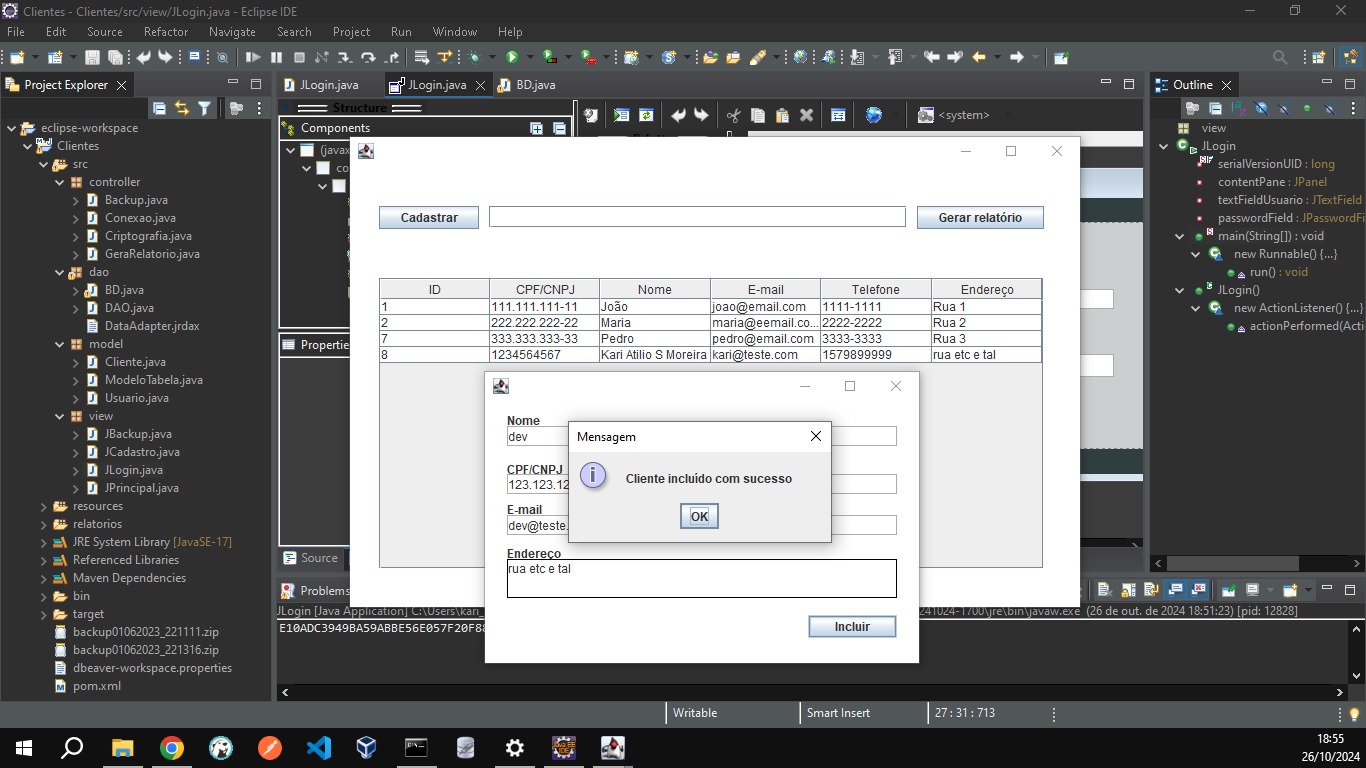Click the Coverage launch icon

550,57
